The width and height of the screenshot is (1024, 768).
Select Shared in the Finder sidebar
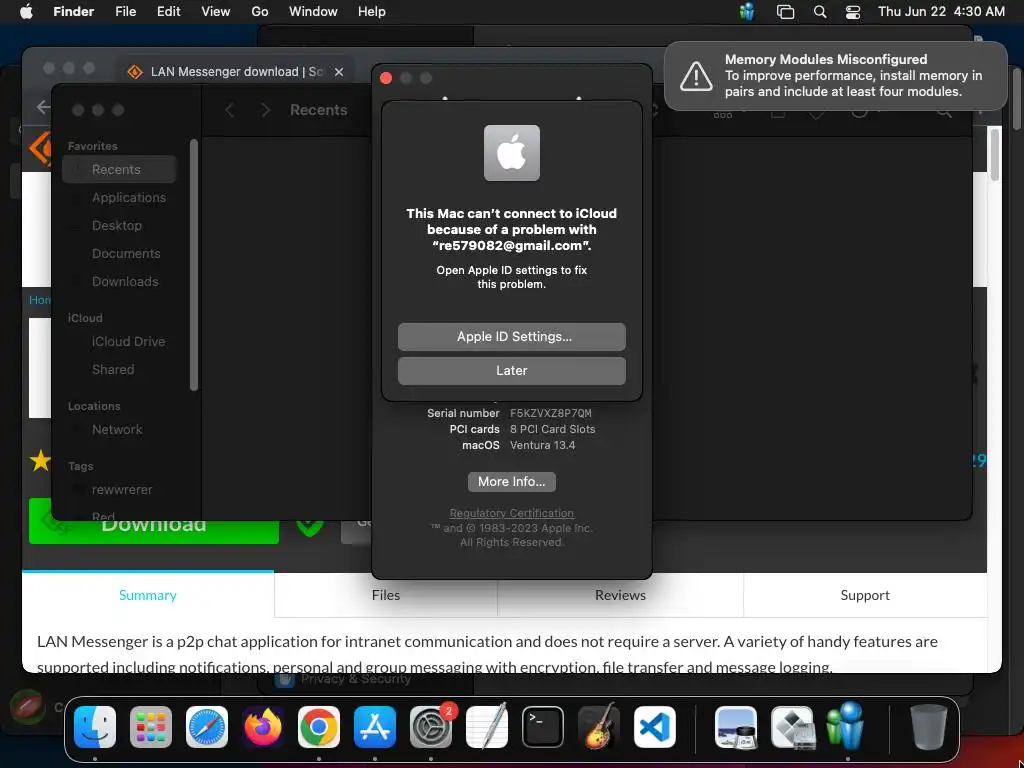click(120, 370)
